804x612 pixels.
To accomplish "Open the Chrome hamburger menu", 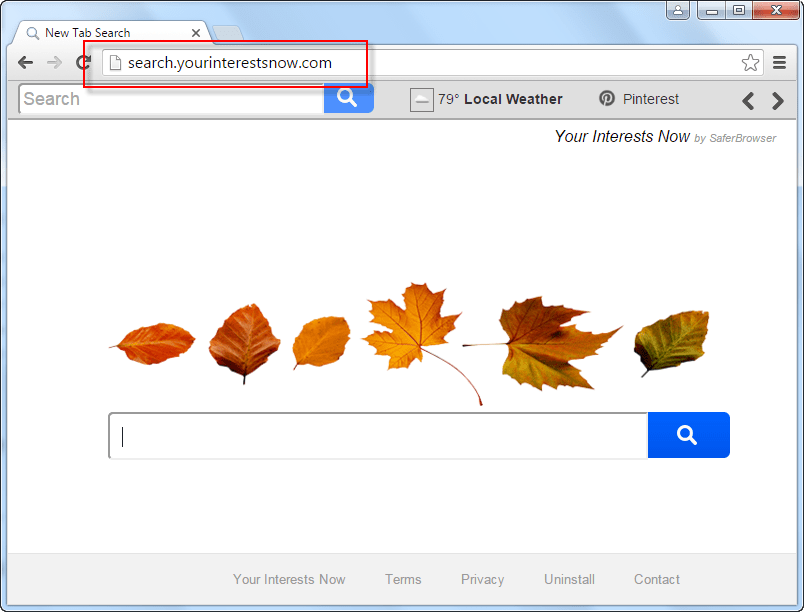I will [779, 63].
